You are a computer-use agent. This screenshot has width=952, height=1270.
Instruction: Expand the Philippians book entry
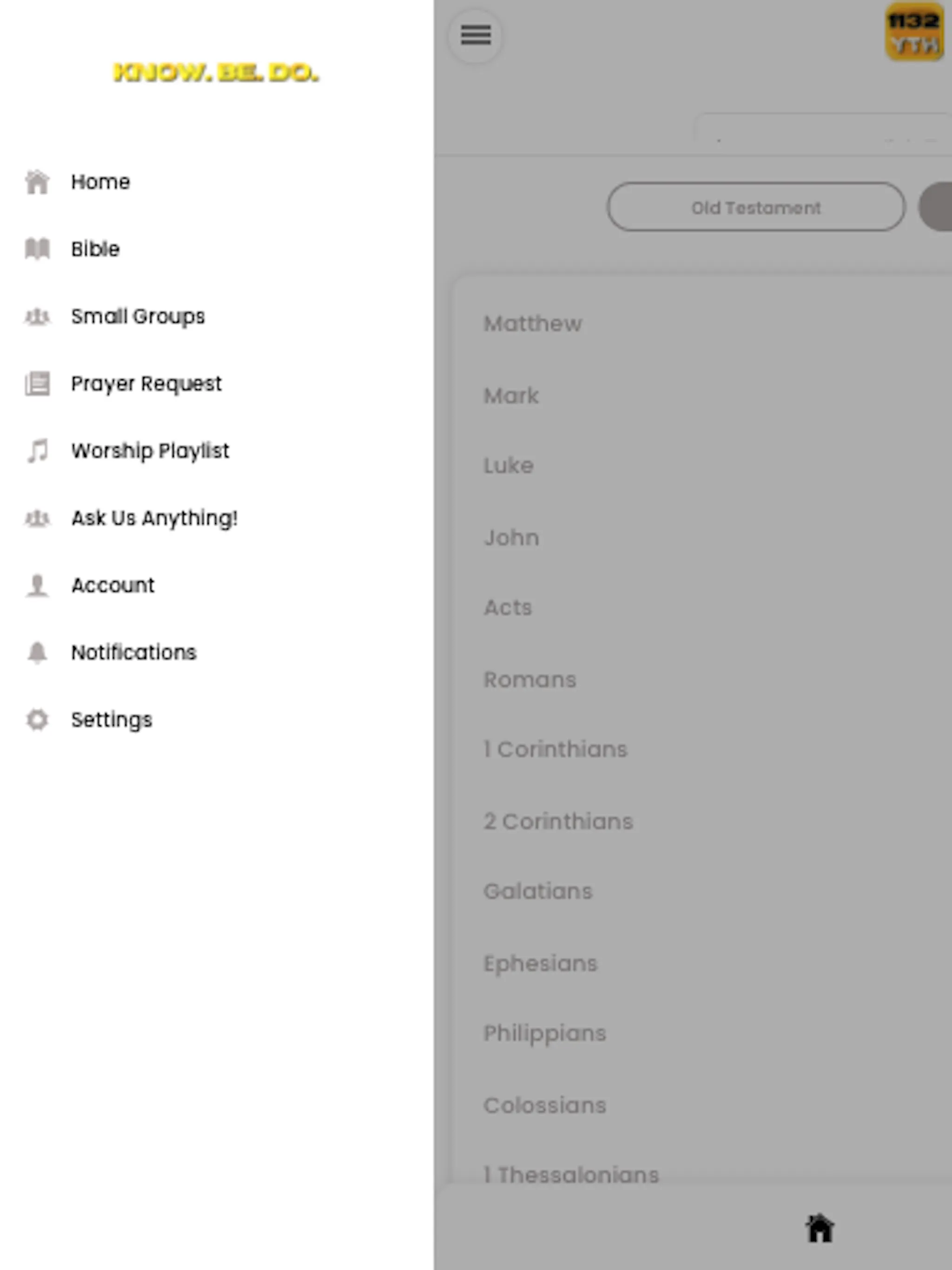pos(544,1033)
